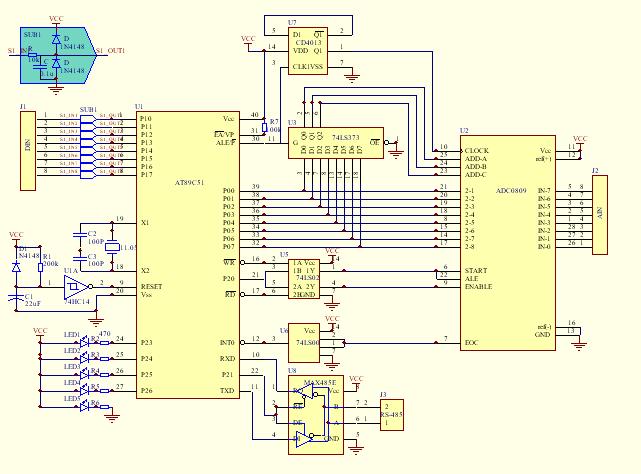This screenshot has width=641, height=474.
Task: Click the EA/VP pin label
Action: pyautogui.click(x=224, y=135)
